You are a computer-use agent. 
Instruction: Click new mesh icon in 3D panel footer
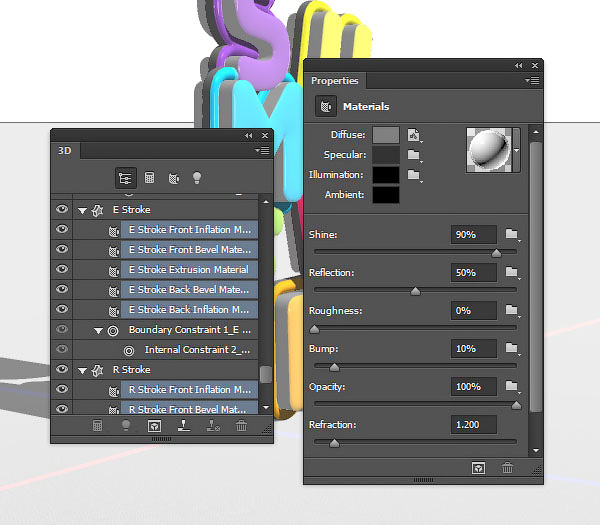click(97, 426)
